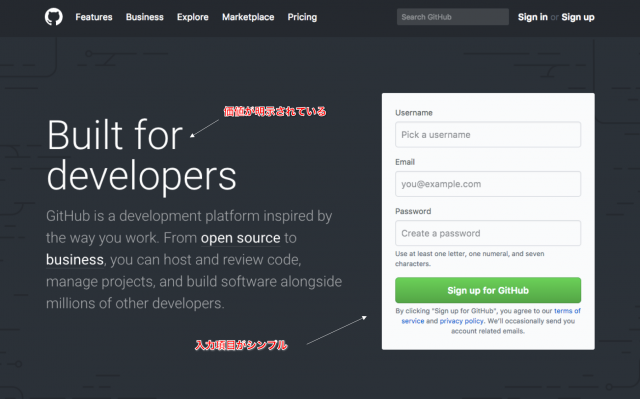Screen dimensions: 640x399
Task: View the Pricing page
Action: 302,17
